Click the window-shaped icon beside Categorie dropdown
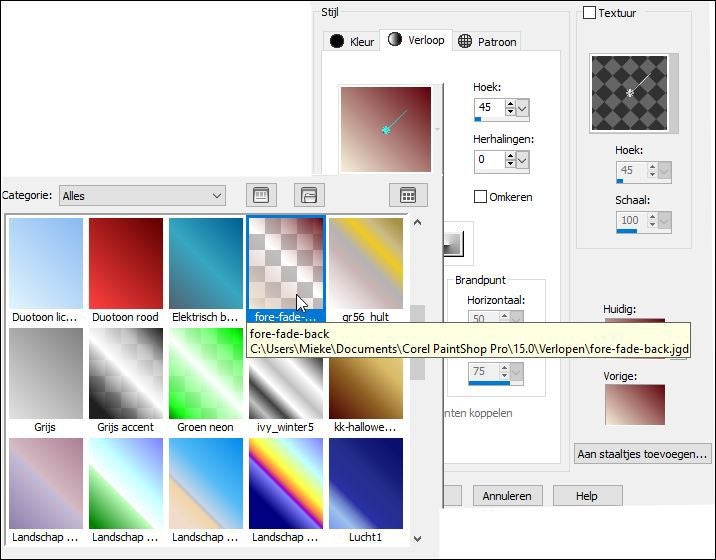 (260, 195)
